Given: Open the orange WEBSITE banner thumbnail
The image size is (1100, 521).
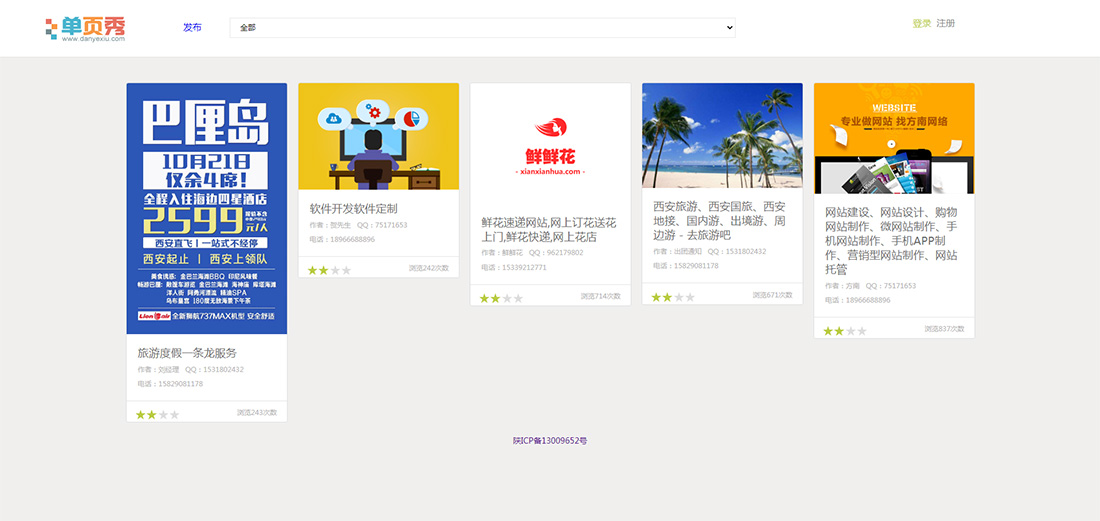Looking at the screenshot, I should pyautogui.click(x=894, y=138).
